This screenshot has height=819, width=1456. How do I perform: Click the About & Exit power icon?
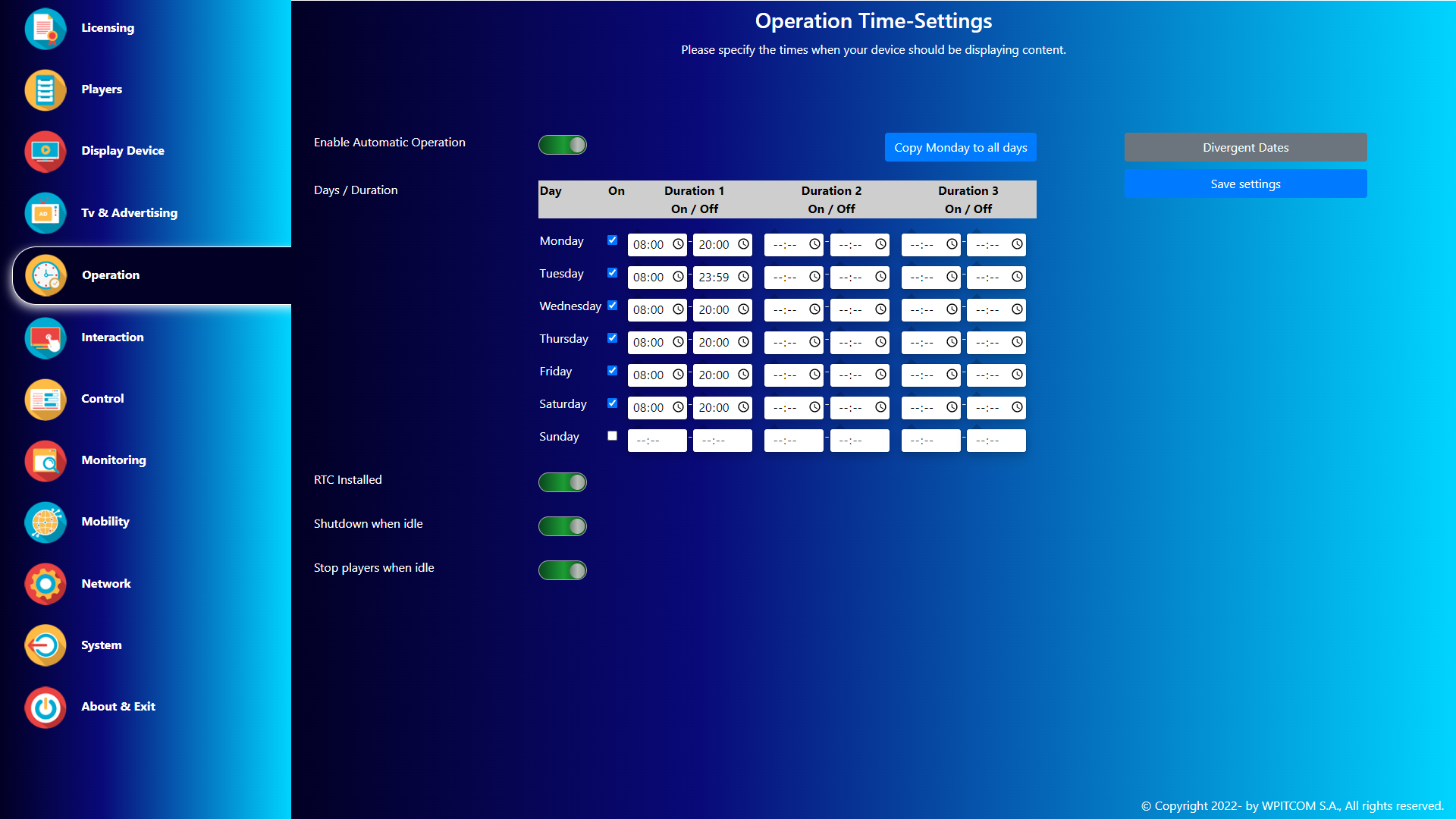pyautogui.click(x=45, y=707)
